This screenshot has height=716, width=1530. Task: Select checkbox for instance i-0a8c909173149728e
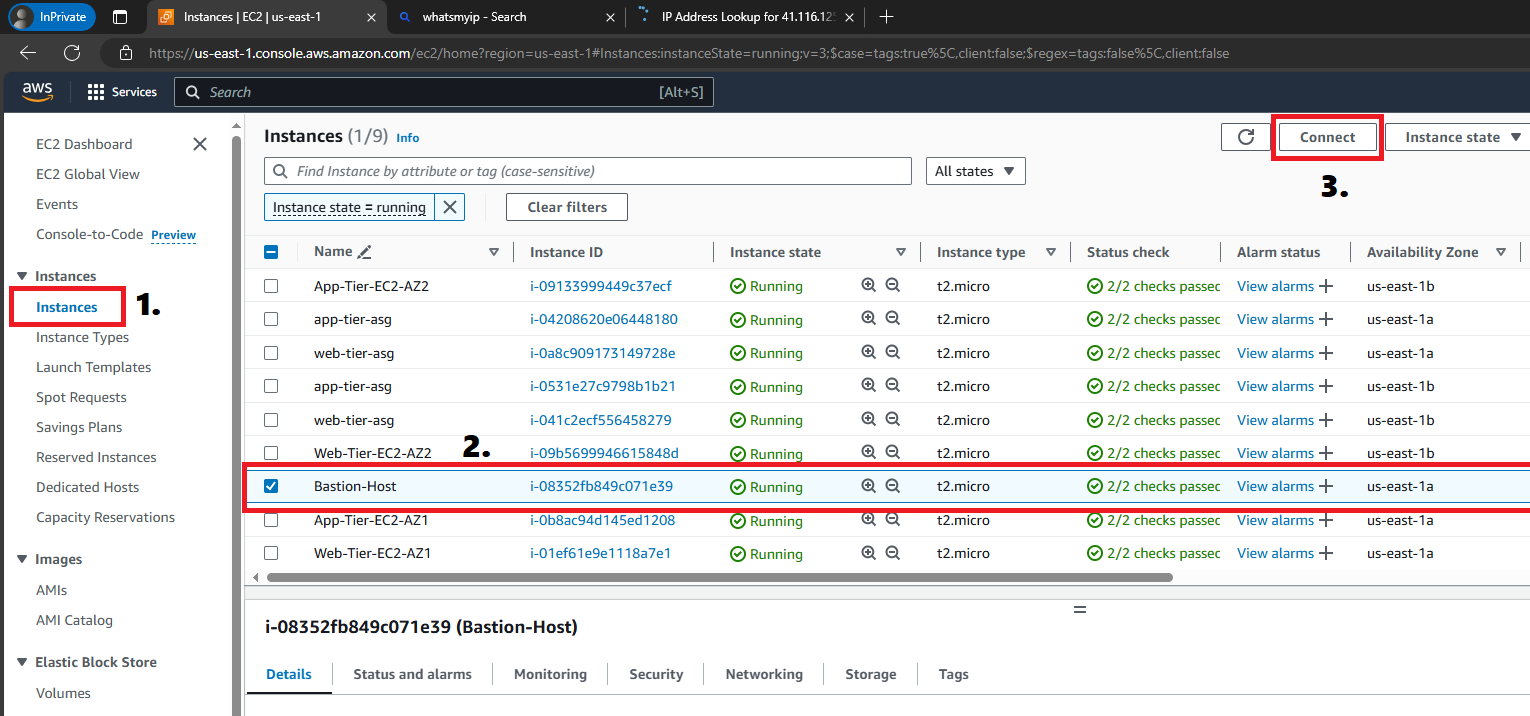271,353
